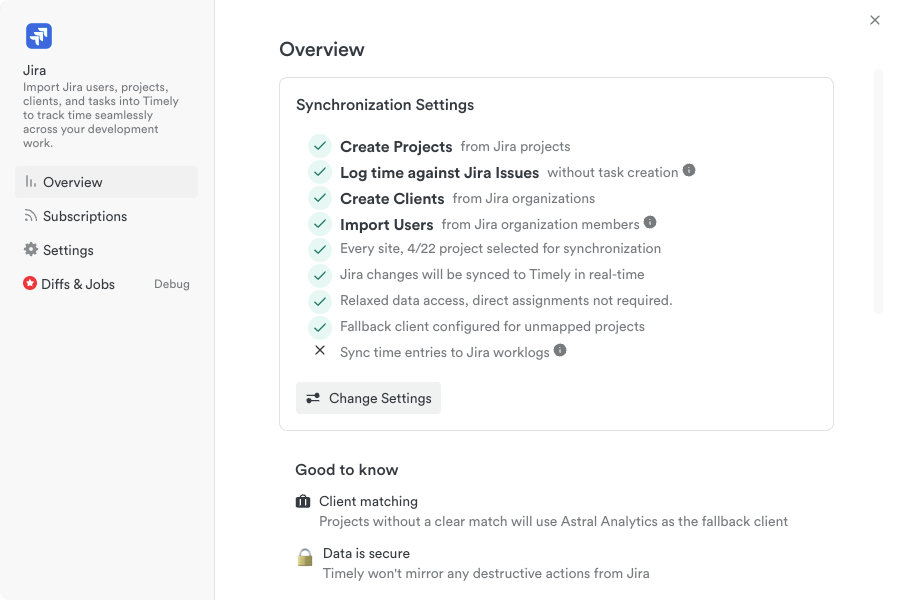Click info icon next to Import Users
Viewport: 897px width, 601px height.
point(650,222)
